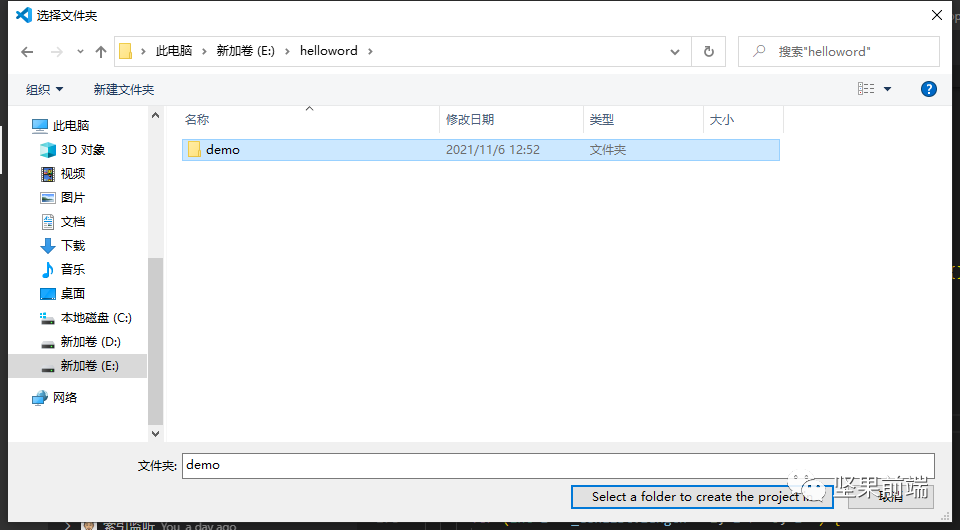Click sidebar scrollbar down arrow
The image size is (960, 530).
(156, 433)
